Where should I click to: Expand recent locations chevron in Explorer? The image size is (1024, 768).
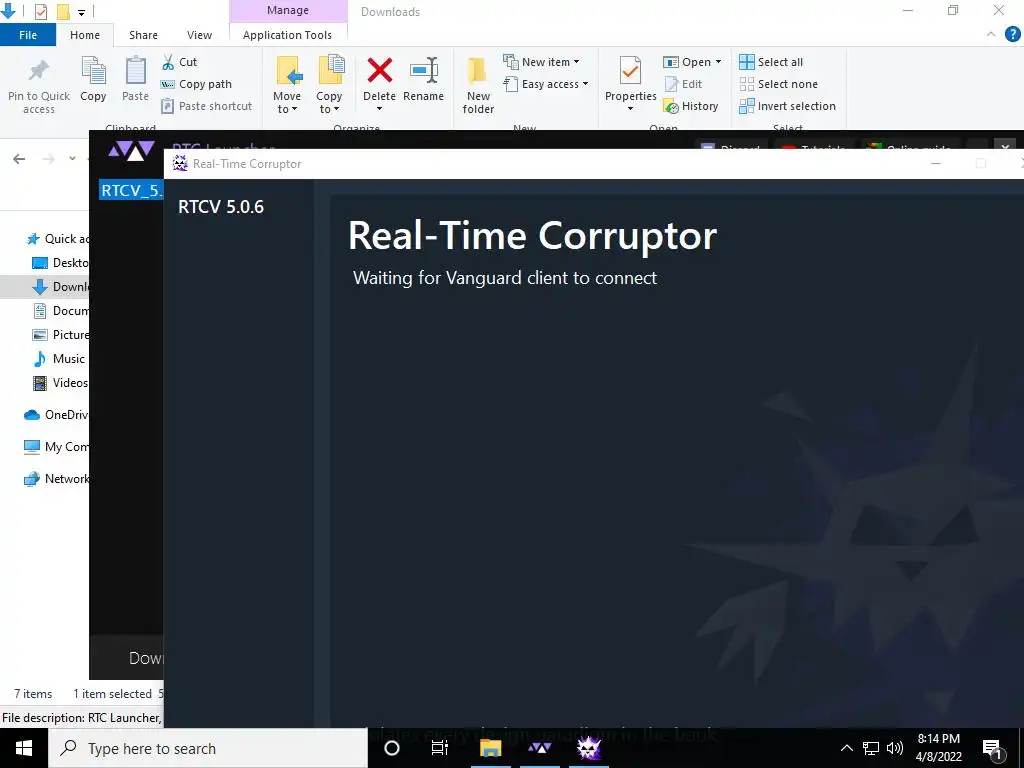[72, 159]
